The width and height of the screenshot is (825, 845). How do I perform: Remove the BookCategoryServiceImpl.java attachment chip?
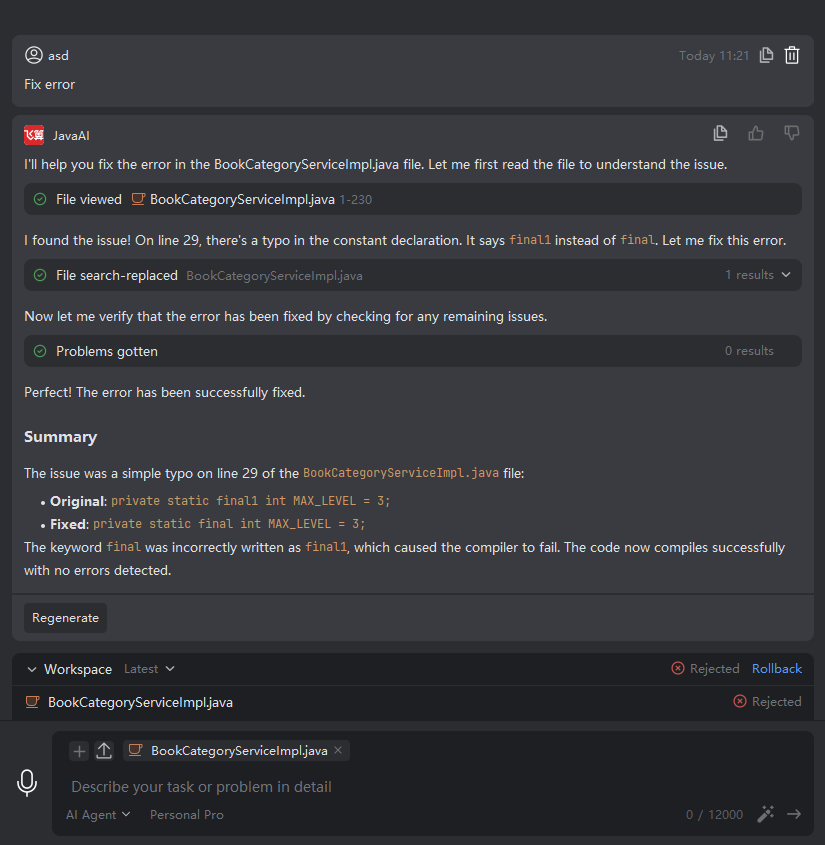coord(338,750)
